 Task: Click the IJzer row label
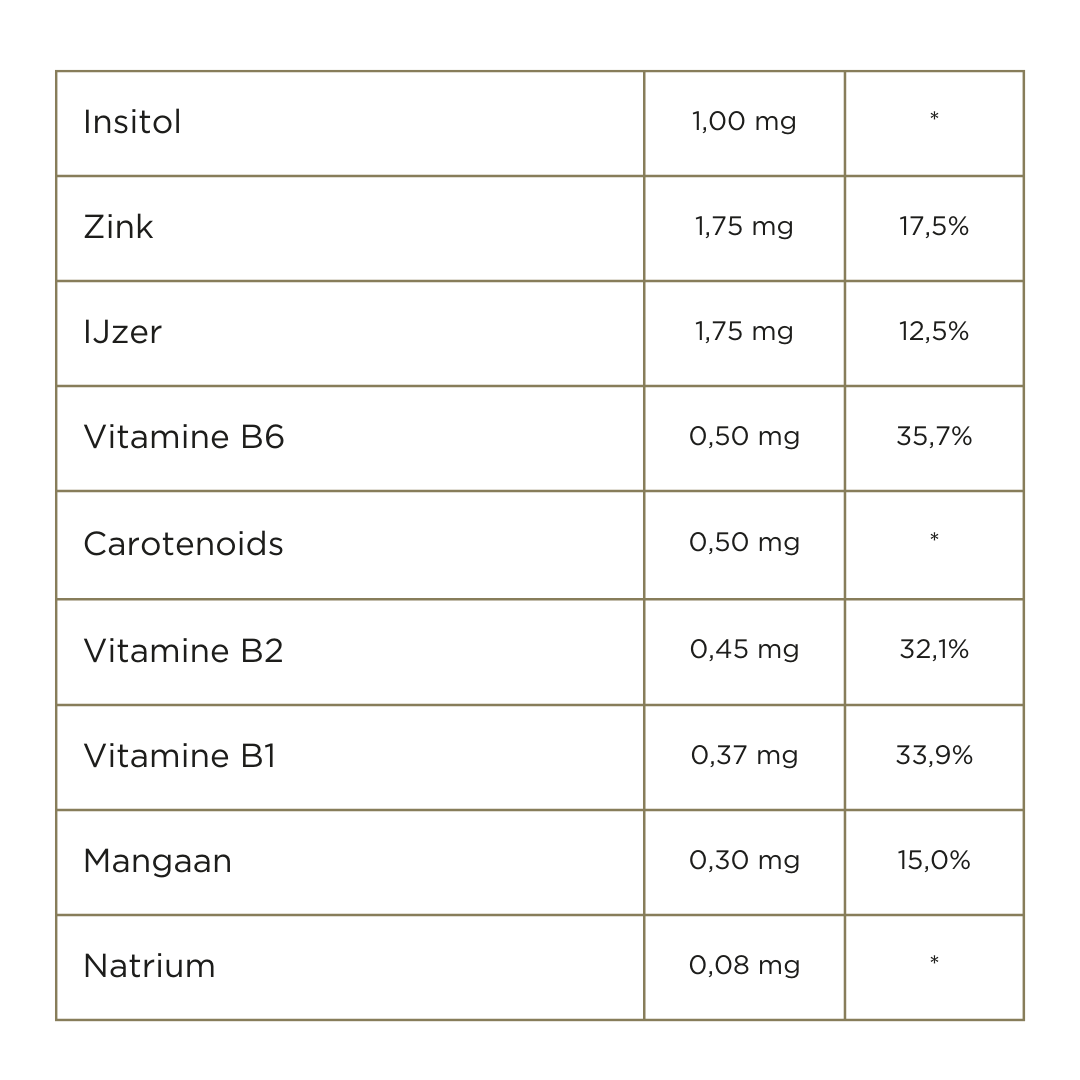122,332
